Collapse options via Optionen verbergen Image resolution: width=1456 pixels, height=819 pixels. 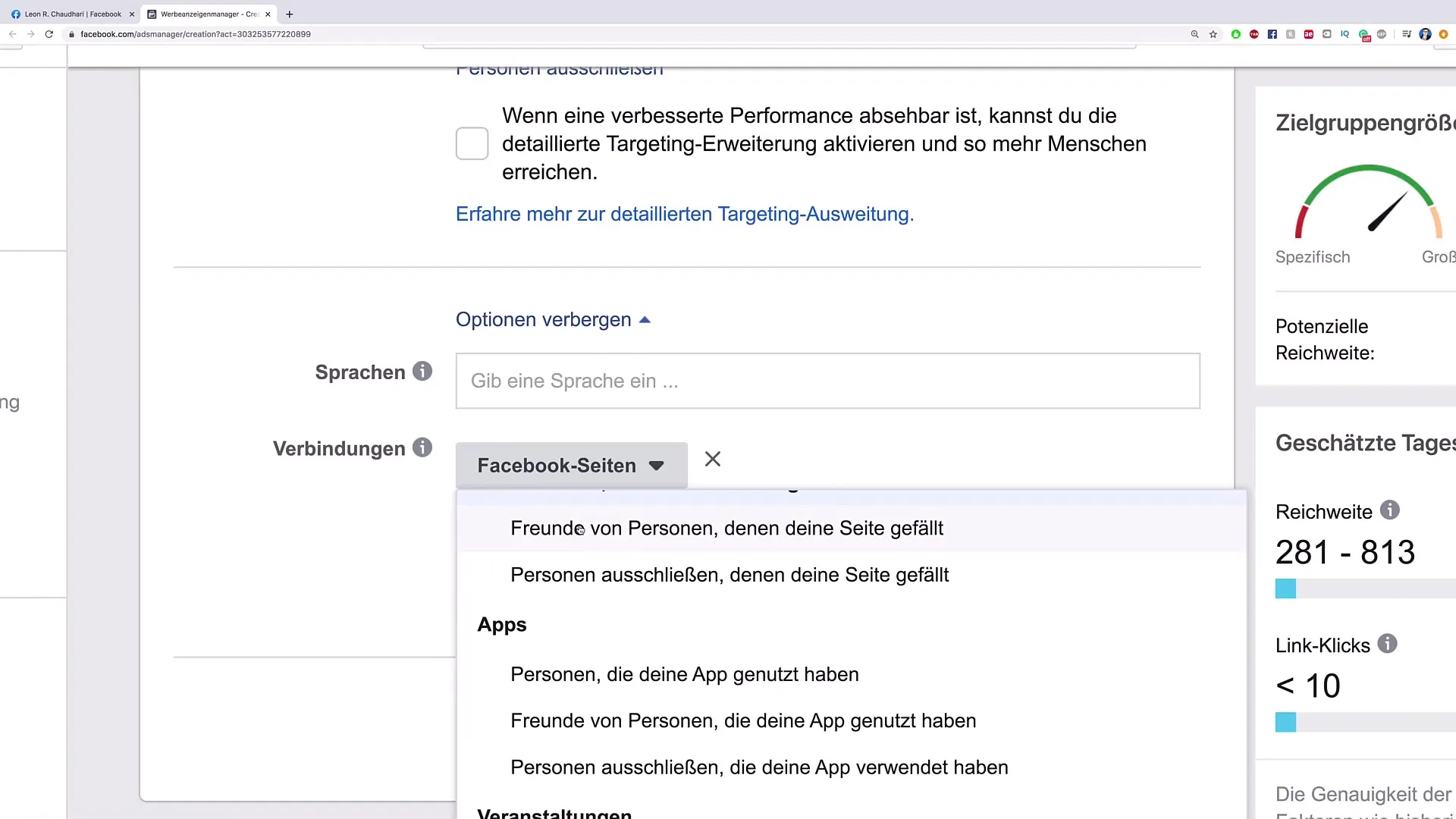(x=553, y=319)
